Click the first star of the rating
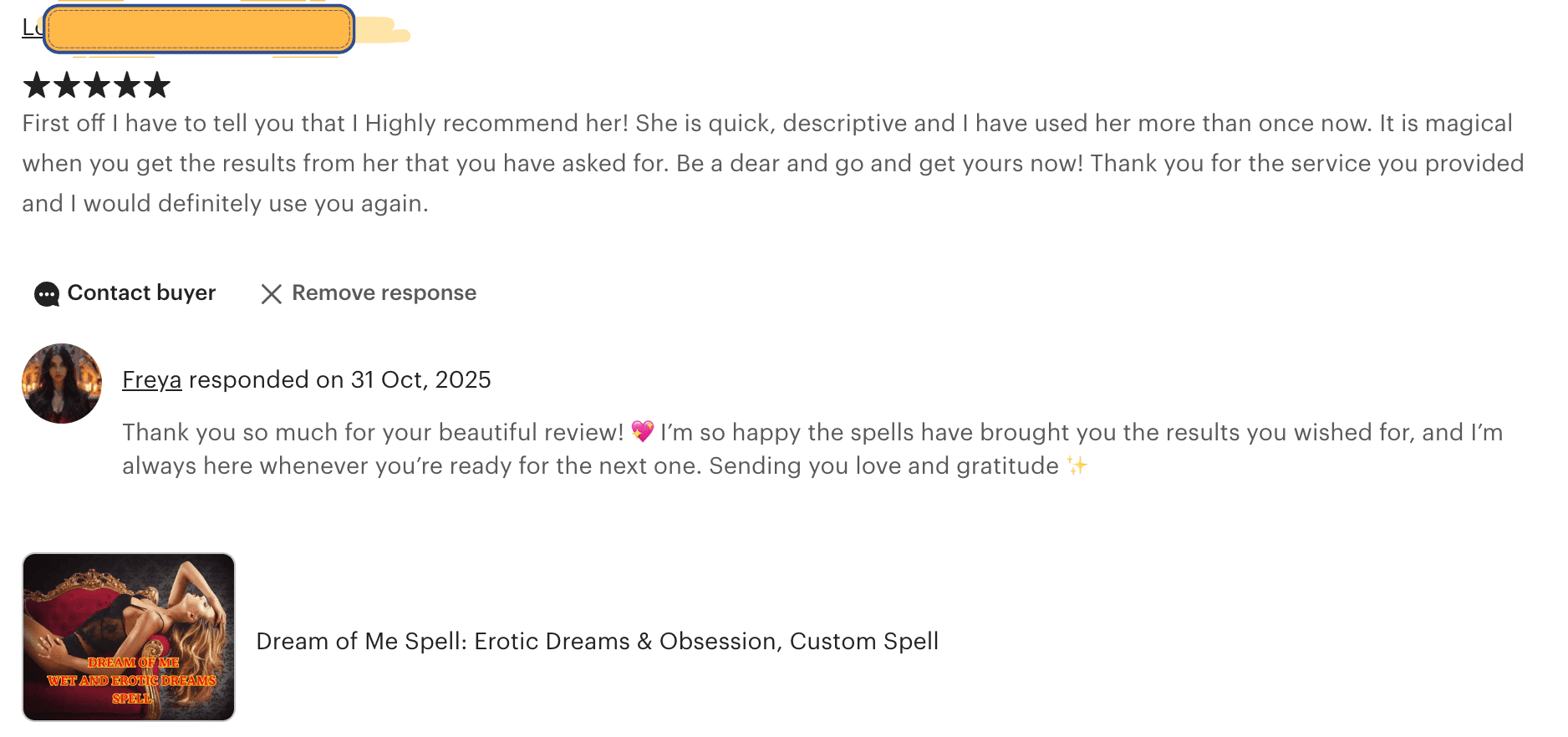Image resolution: width=1568 pixels, height=737 pixels. coord(37,84)
